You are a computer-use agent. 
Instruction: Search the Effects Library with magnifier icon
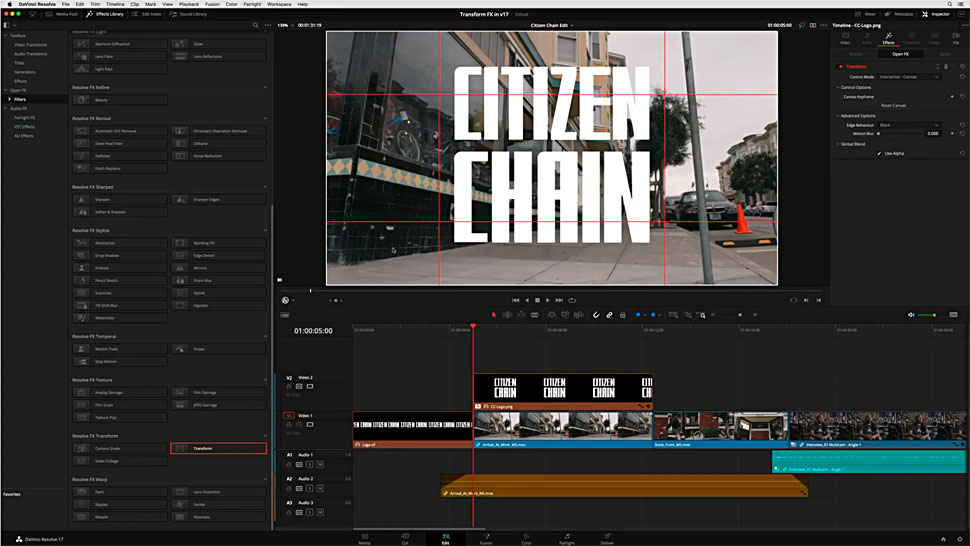point(255,25)
